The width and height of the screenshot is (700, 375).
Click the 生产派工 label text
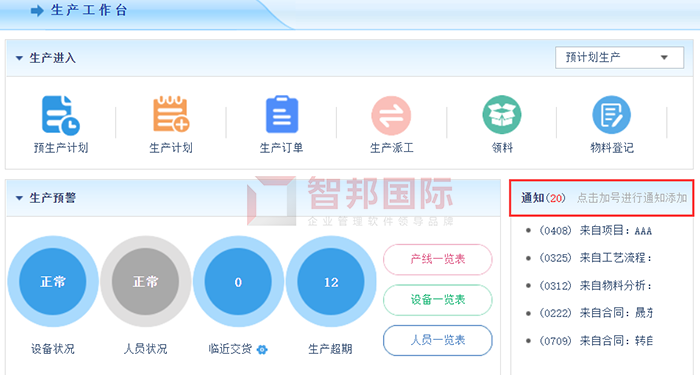392,148
